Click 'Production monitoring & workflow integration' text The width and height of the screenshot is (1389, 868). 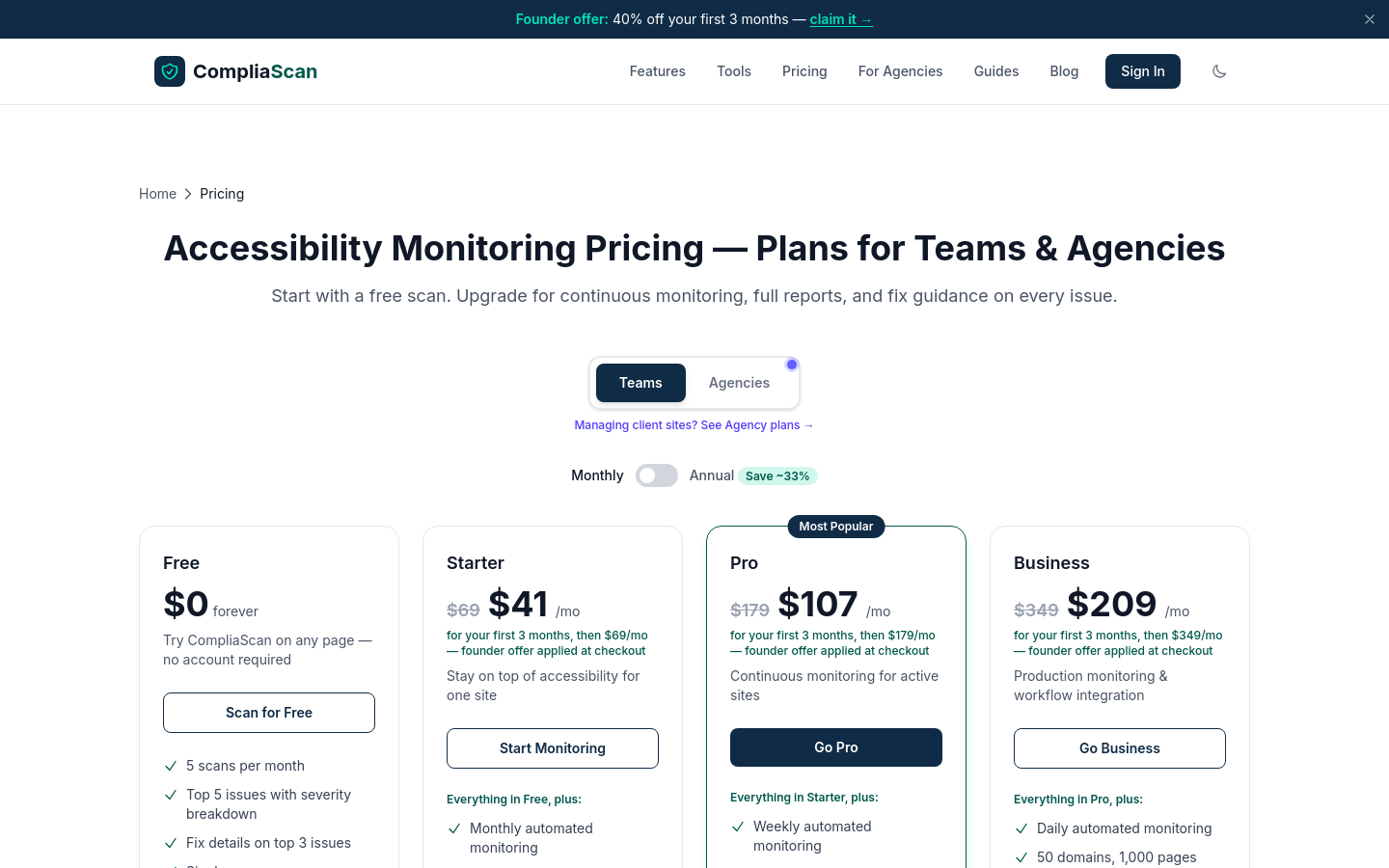[1091, 686]
